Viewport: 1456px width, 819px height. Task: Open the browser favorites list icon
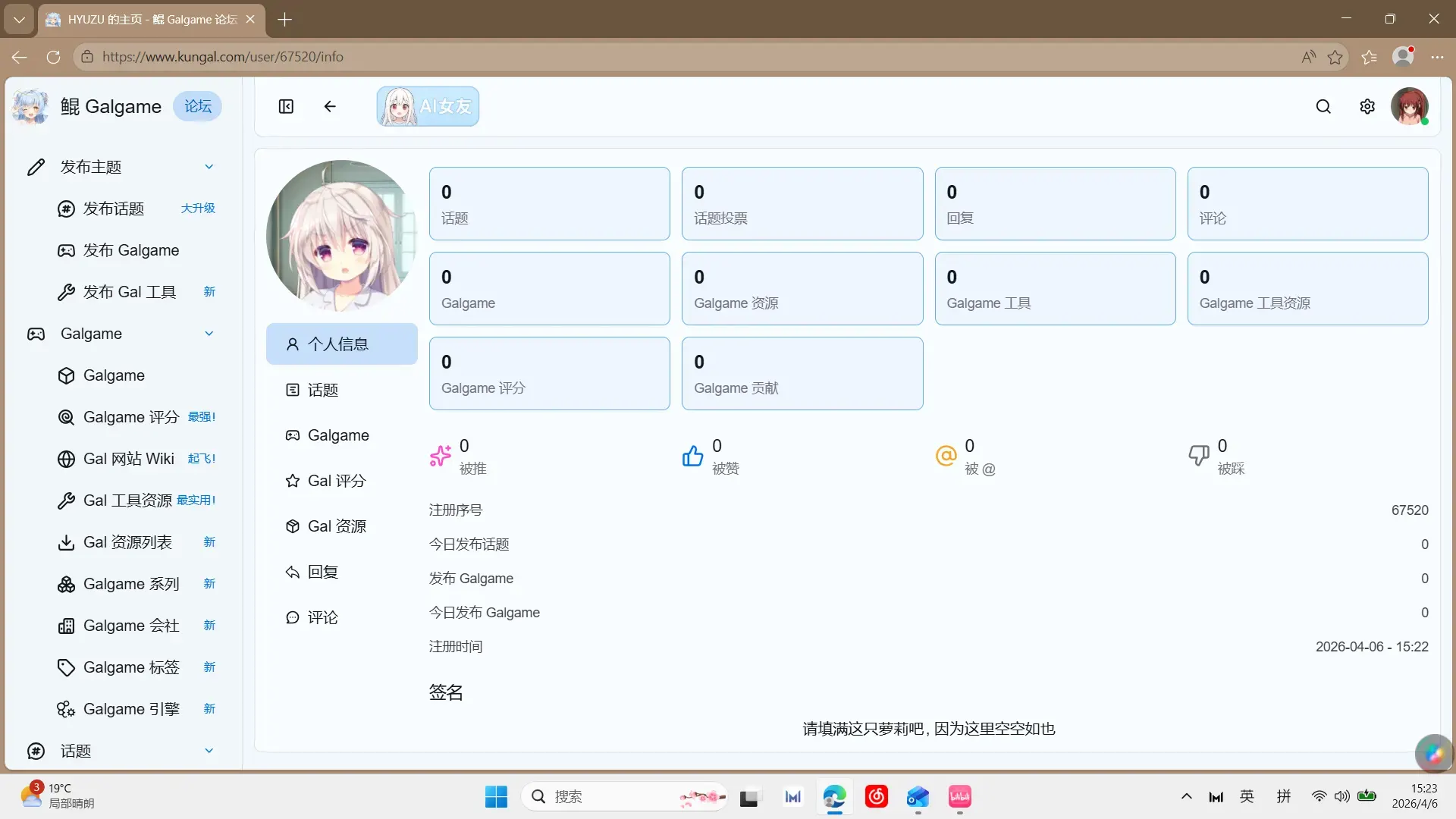pyautogui.click(x=1369, y=57)
